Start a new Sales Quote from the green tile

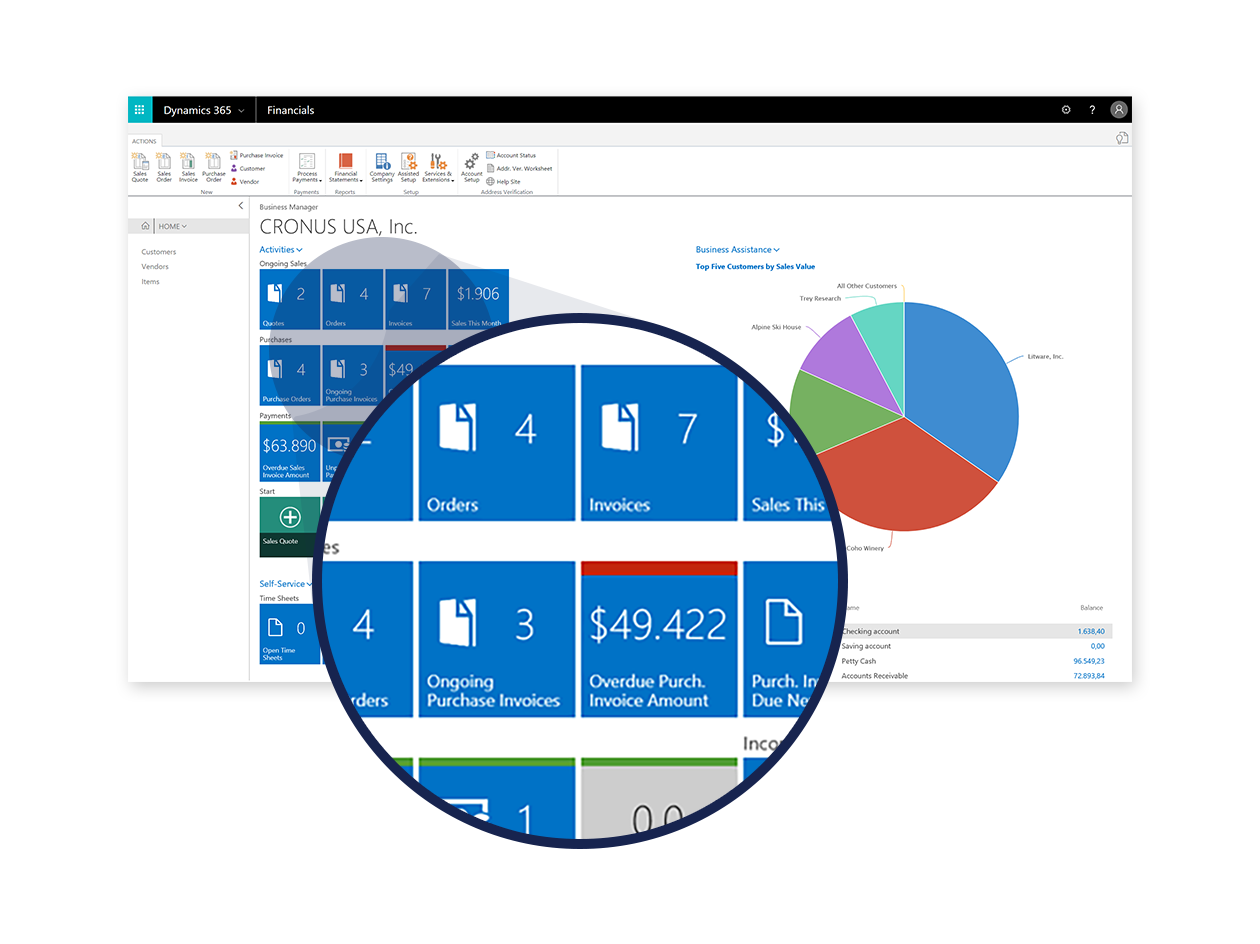(290, 526)
